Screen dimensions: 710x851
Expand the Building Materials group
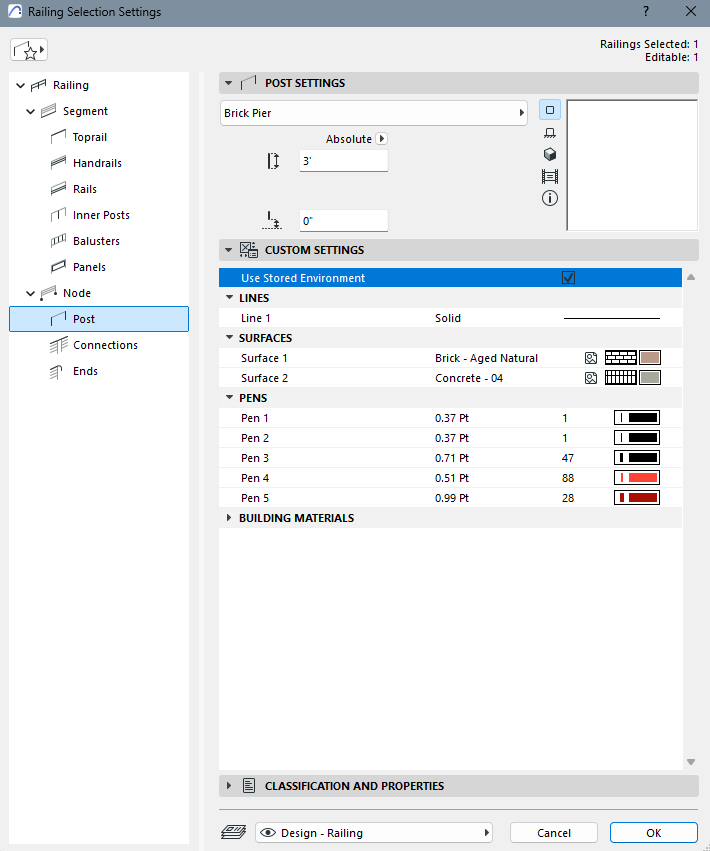pos(229,518)
